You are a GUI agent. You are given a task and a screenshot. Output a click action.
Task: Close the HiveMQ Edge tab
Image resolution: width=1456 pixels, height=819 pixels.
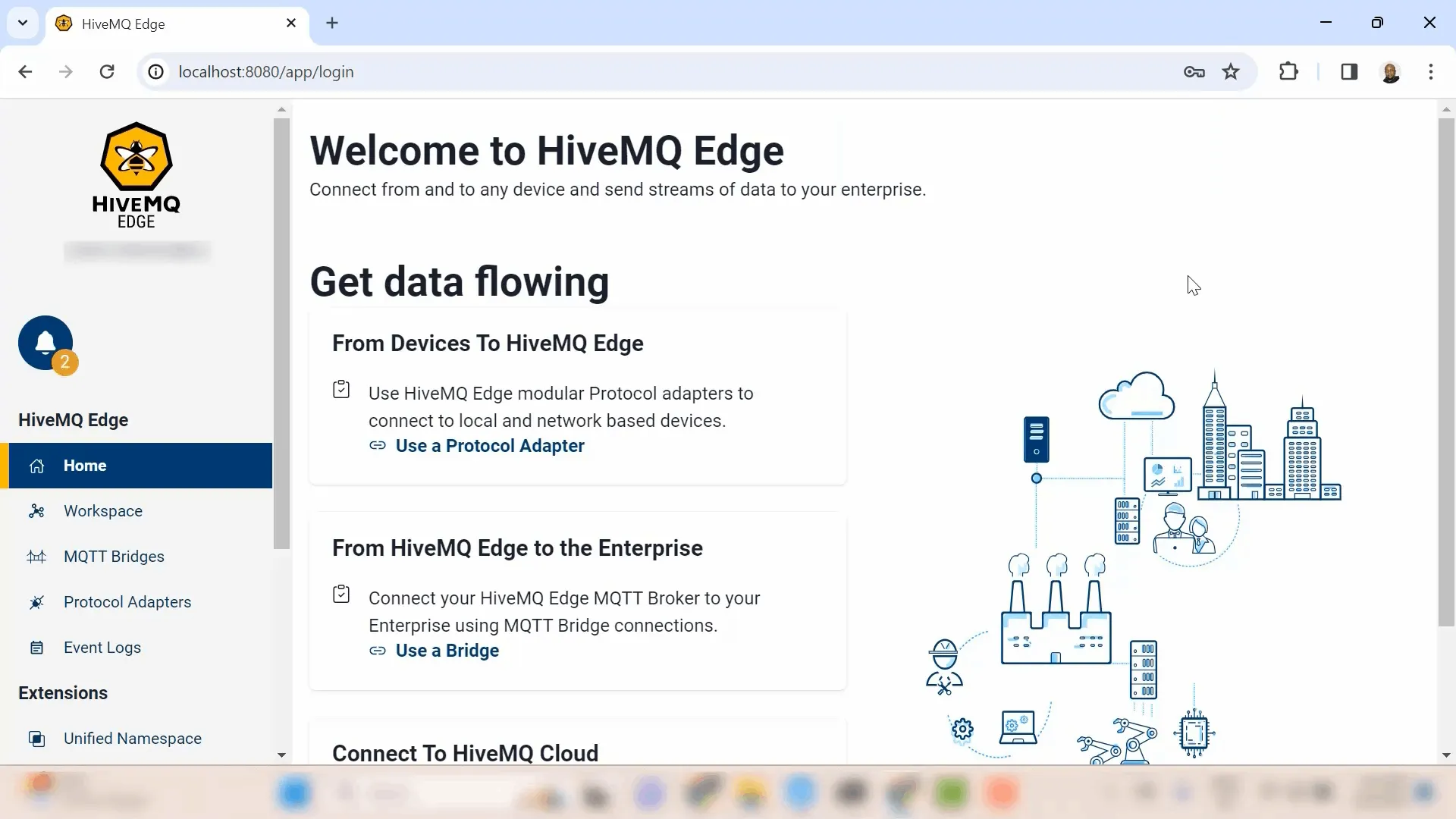291,23
